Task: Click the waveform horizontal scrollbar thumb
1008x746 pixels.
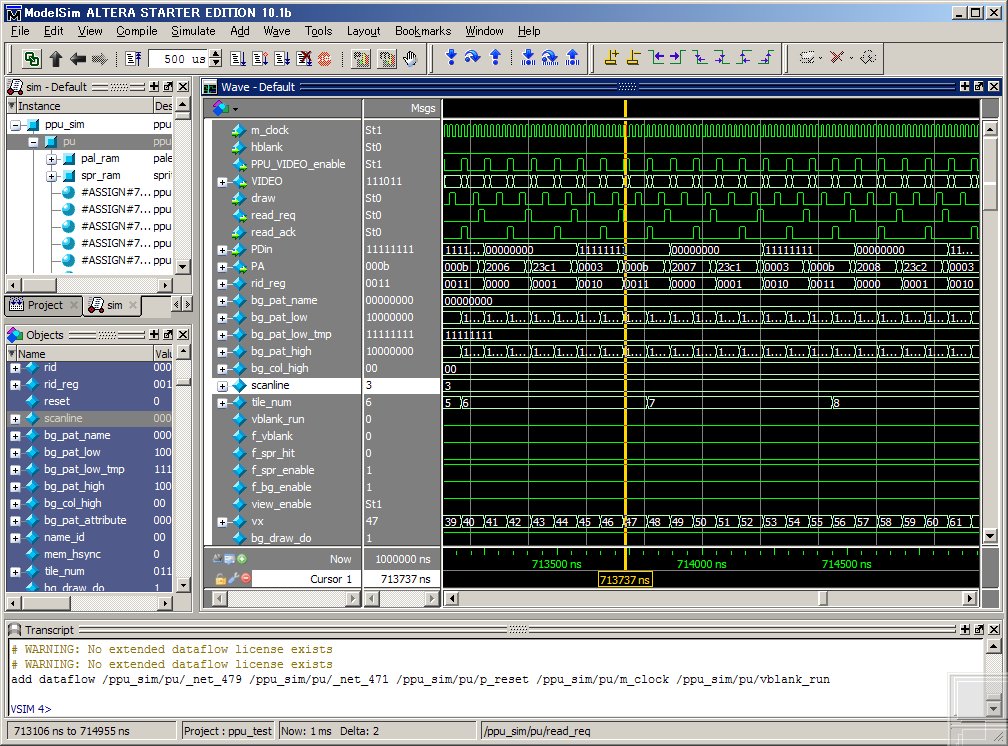Action: click(822, 599)
